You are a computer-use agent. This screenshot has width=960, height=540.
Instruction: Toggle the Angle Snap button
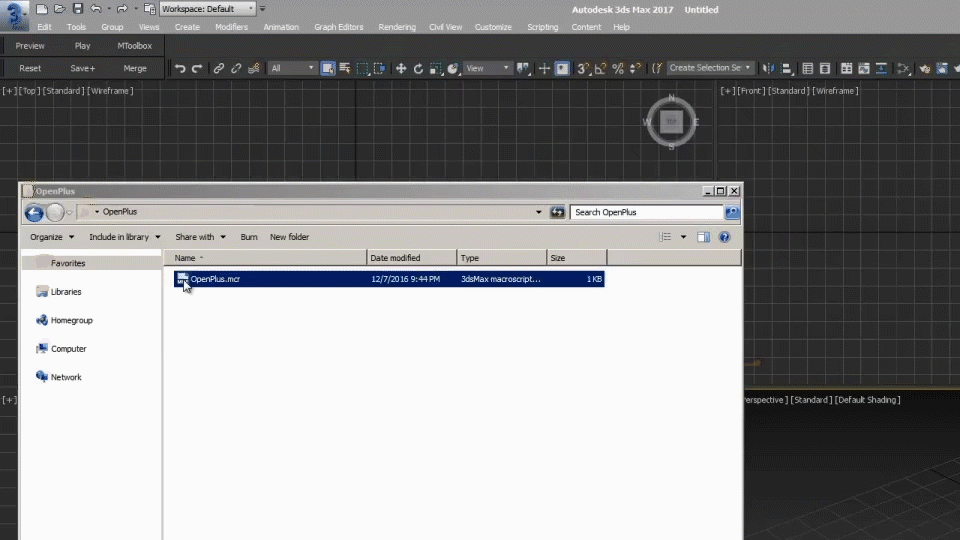[601, 69]
